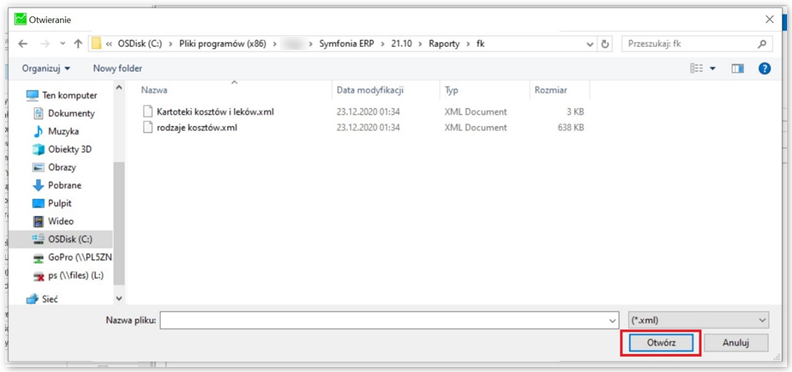Expand the Nazwa pliku dropdown arrow
This screenshot has width=792, height=372.
[613, 320]
